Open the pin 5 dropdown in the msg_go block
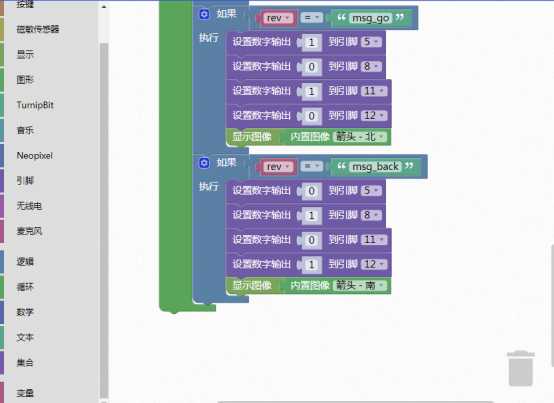The image size is (554, 403). click(x=371, y=42)
